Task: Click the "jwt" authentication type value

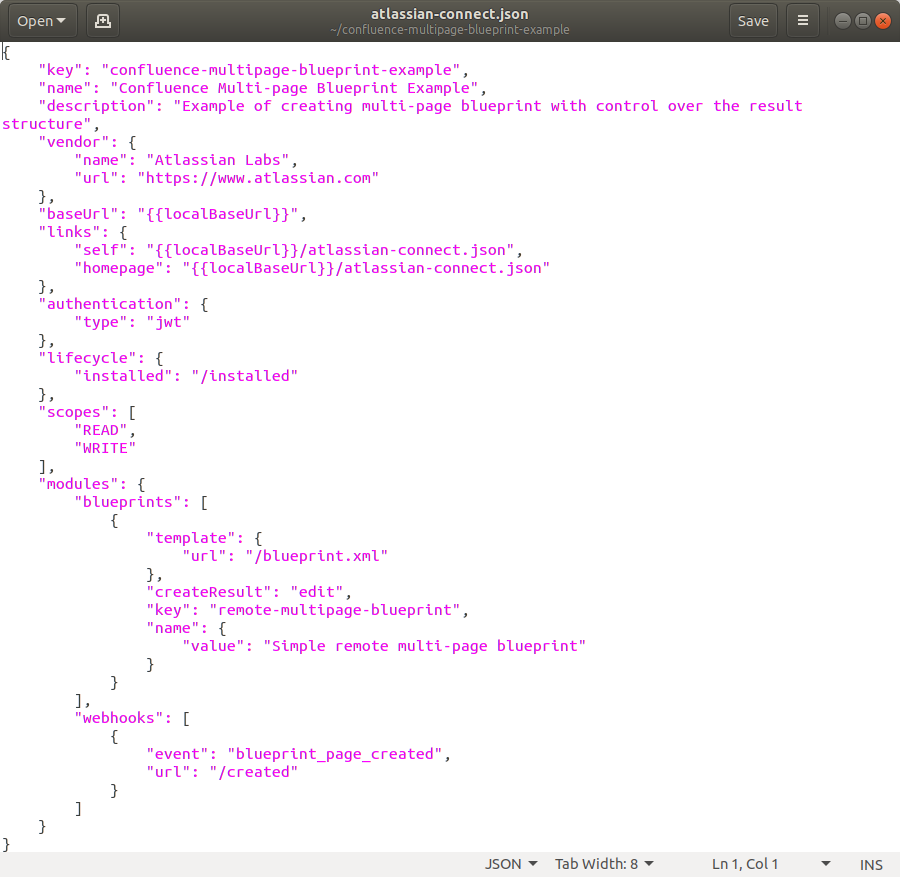Action: (x=168, y=323)
